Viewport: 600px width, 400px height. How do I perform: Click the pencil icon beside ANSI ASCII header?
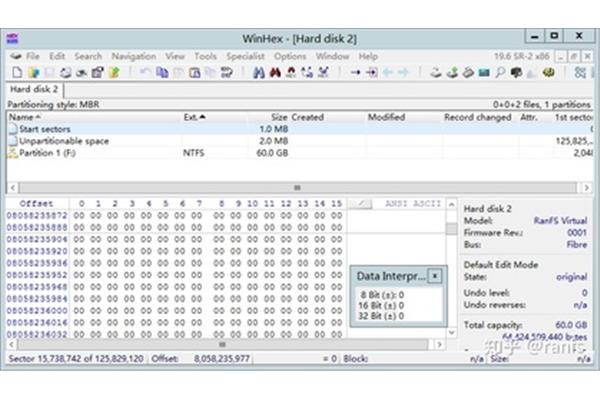[x=360, y=204]
